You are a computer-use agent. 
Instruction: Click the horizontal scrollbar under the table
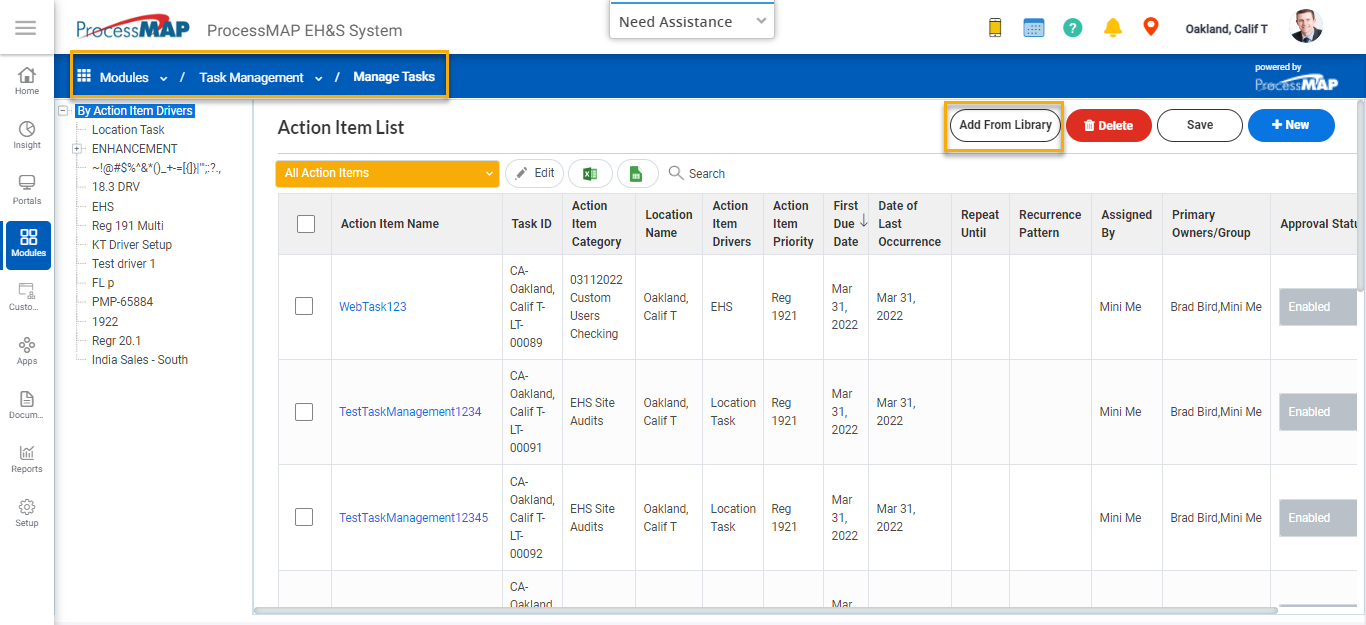tap(766, 610)
